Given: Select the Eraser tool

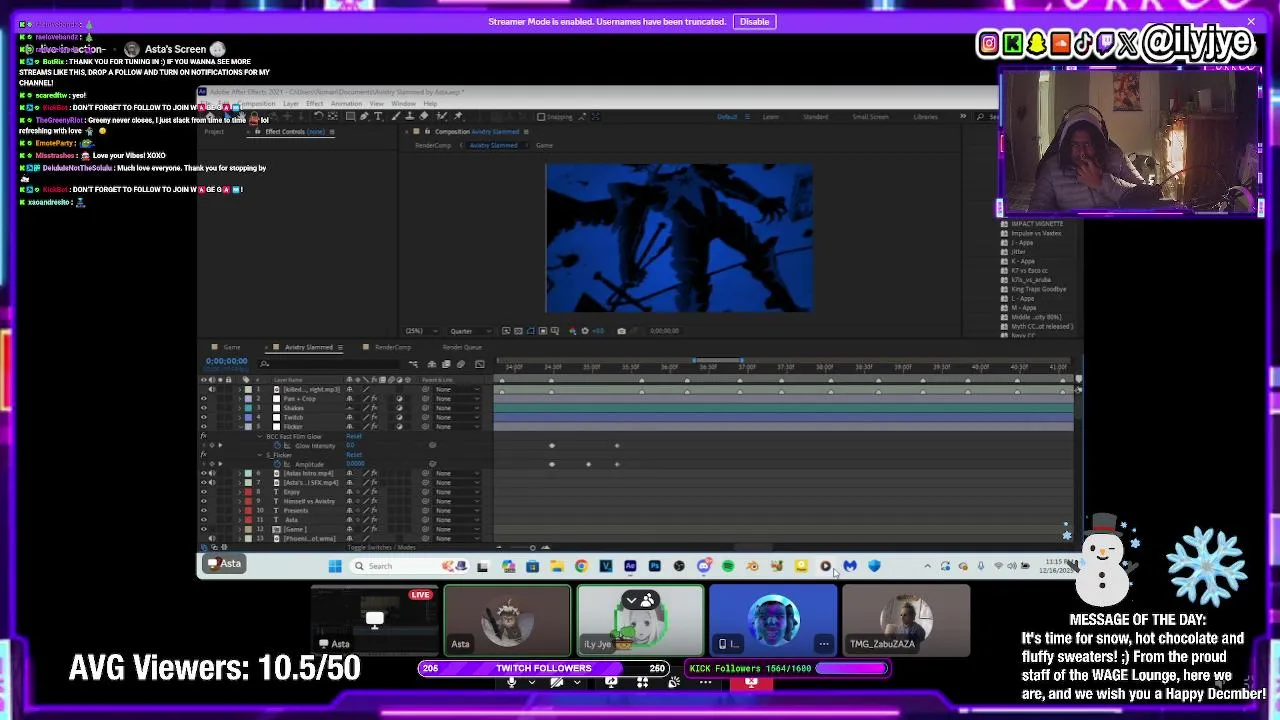Looking at the screenshot, I should point(424,116).
